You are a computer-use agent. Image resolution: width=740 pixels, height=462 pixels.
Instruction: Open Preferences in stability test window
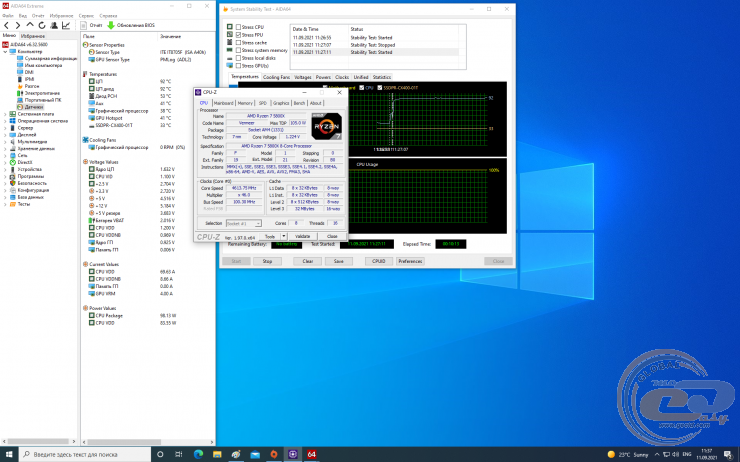click(x=410, y=261)
